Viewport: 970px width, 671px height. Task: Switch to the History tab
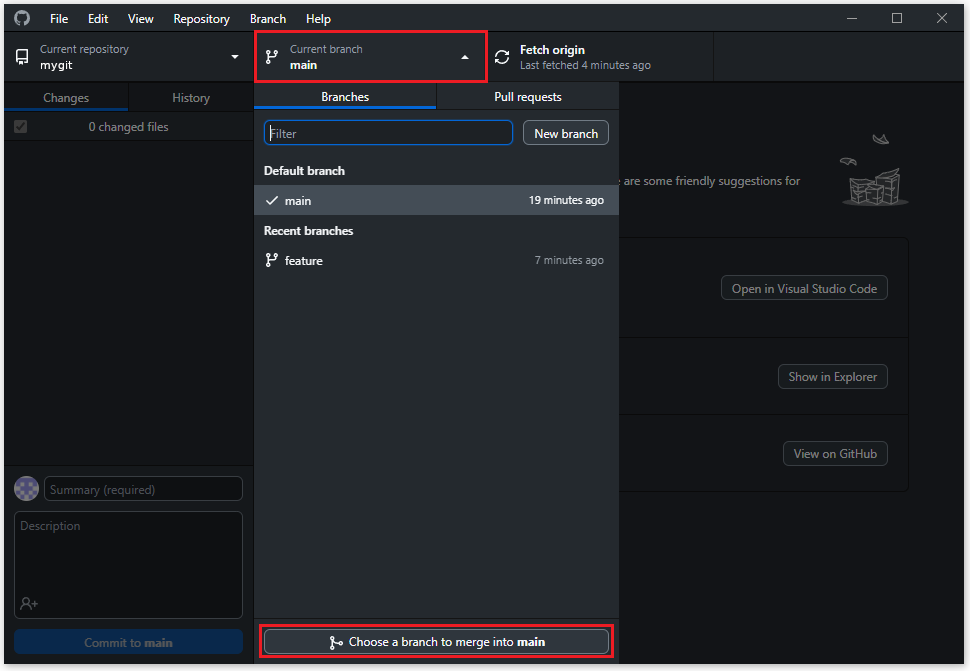click(x=190, y=97)
